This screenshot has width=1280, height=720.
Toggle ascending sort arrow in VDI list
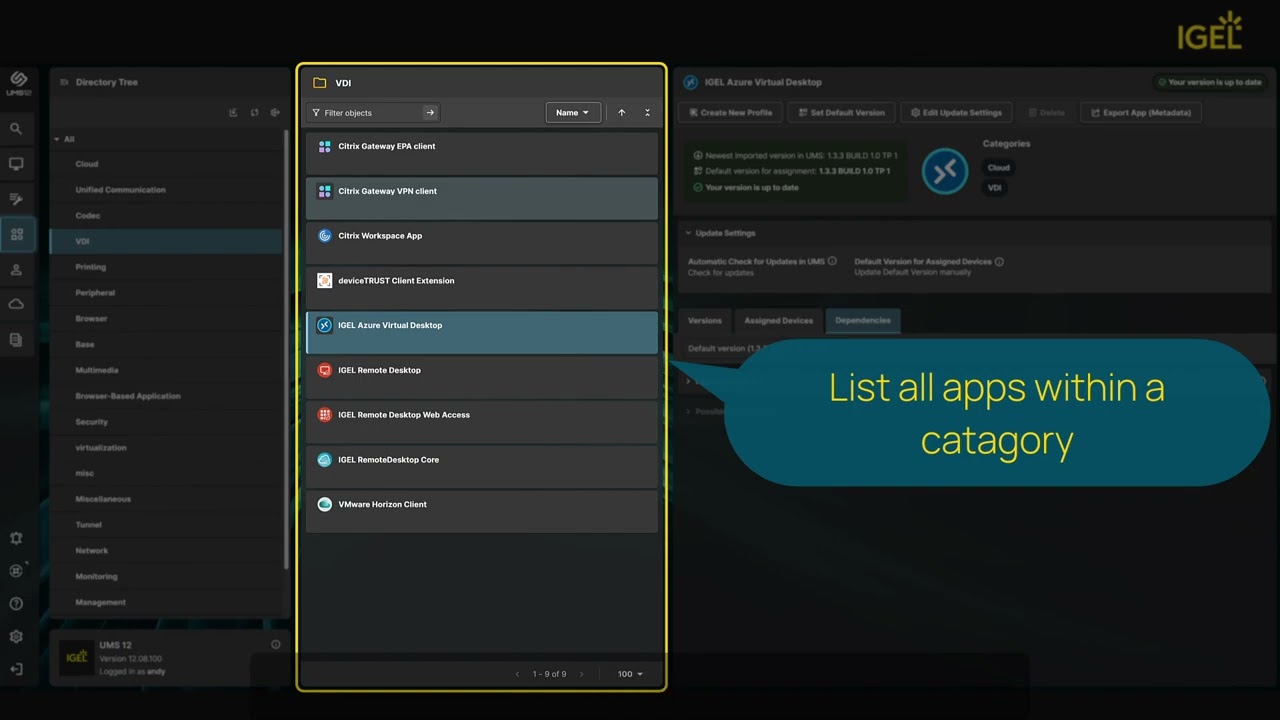click(x=622, y=113)
